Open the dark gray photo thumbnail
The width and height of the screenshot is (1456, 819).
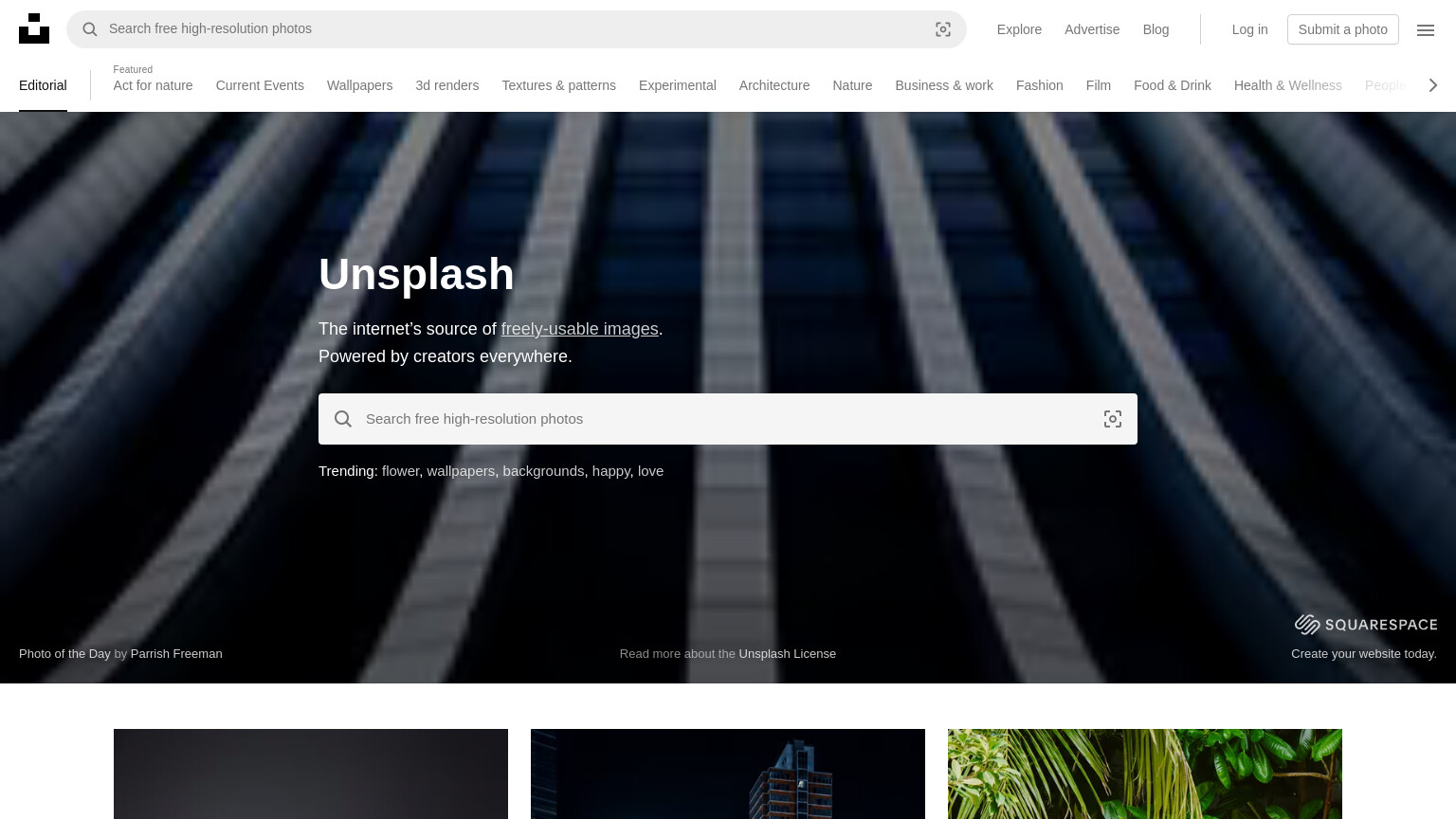click(x=311, y=773)
